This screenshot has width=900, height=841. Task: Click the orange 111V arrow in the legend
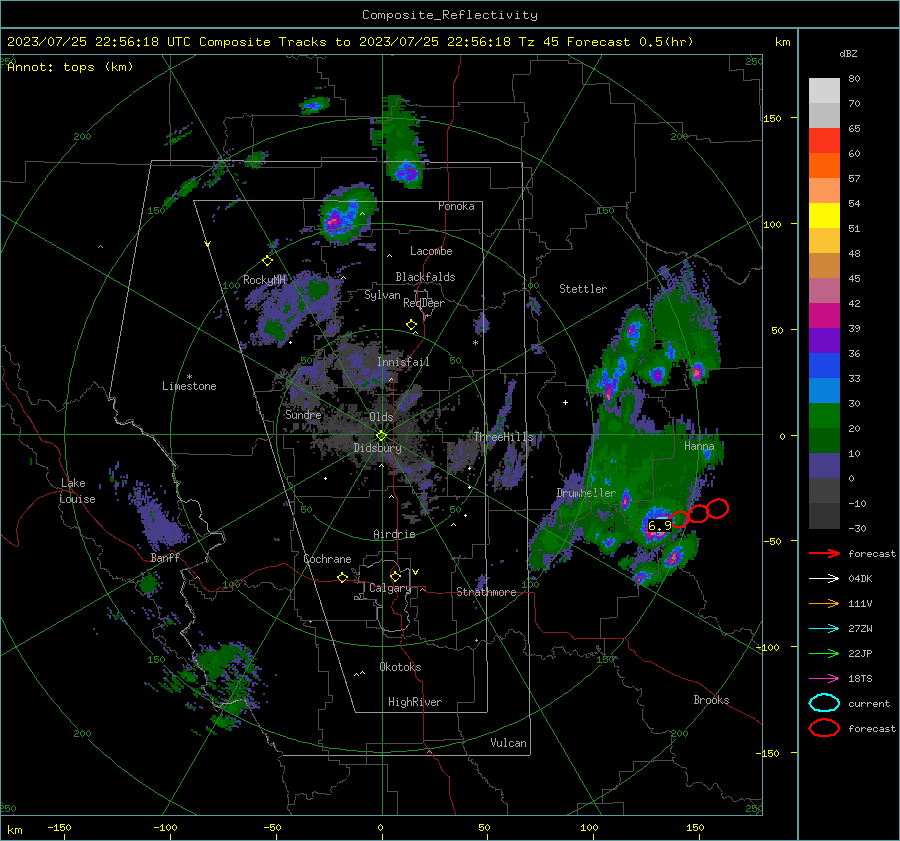(x=824, y=603)
